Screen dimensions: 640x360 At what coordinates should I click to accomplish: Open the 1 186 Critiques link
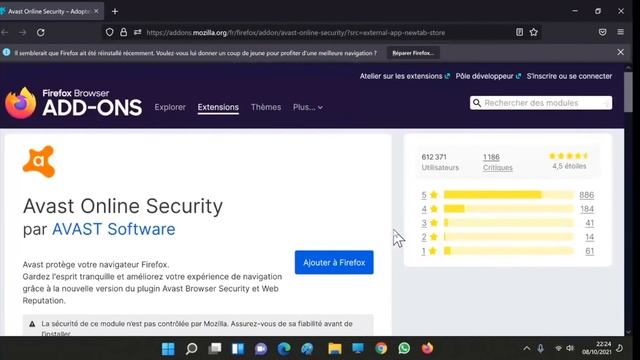pyautogui.click(x=497, y=162)
